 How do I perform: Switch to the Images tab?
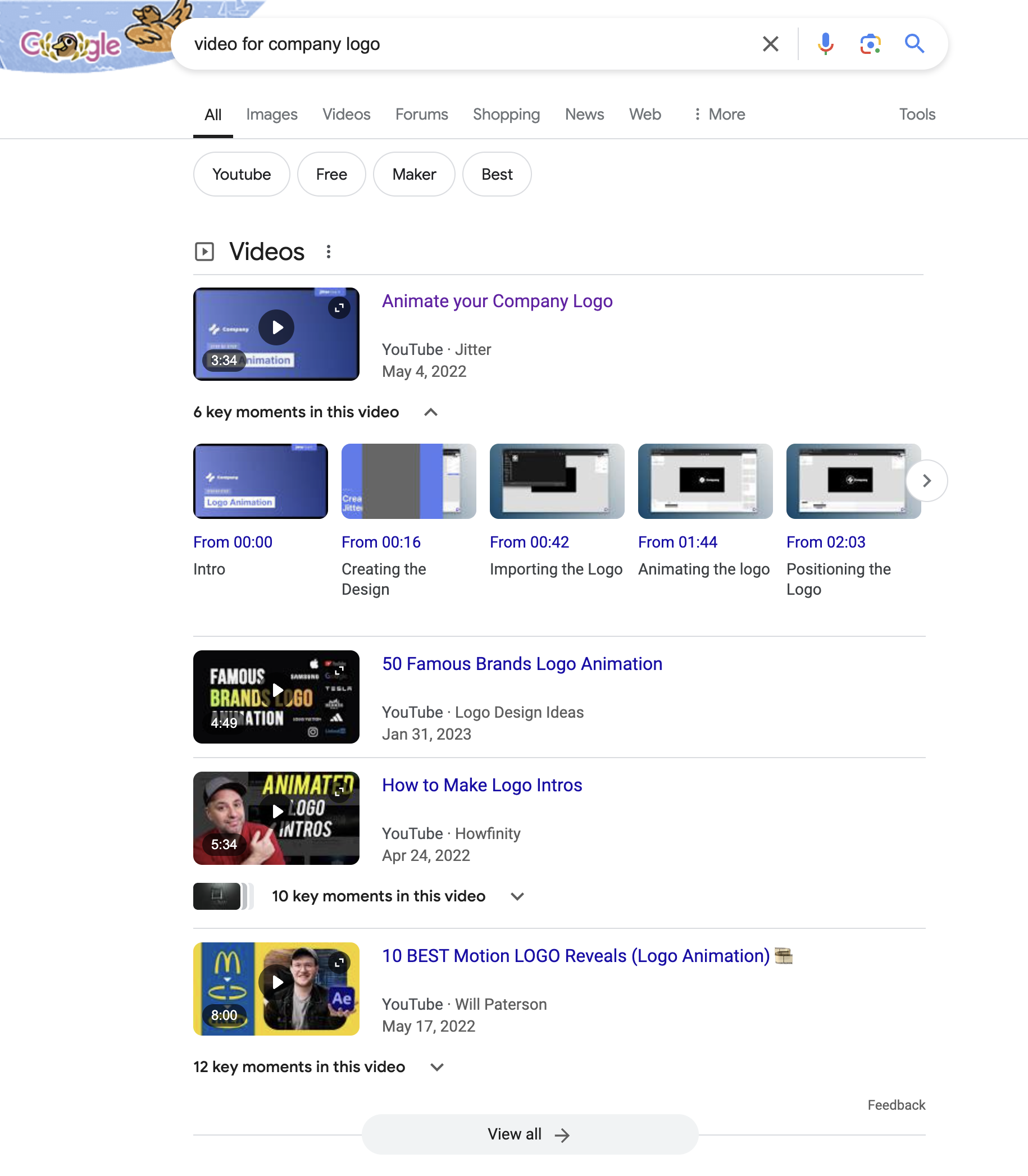pos(272,115)
